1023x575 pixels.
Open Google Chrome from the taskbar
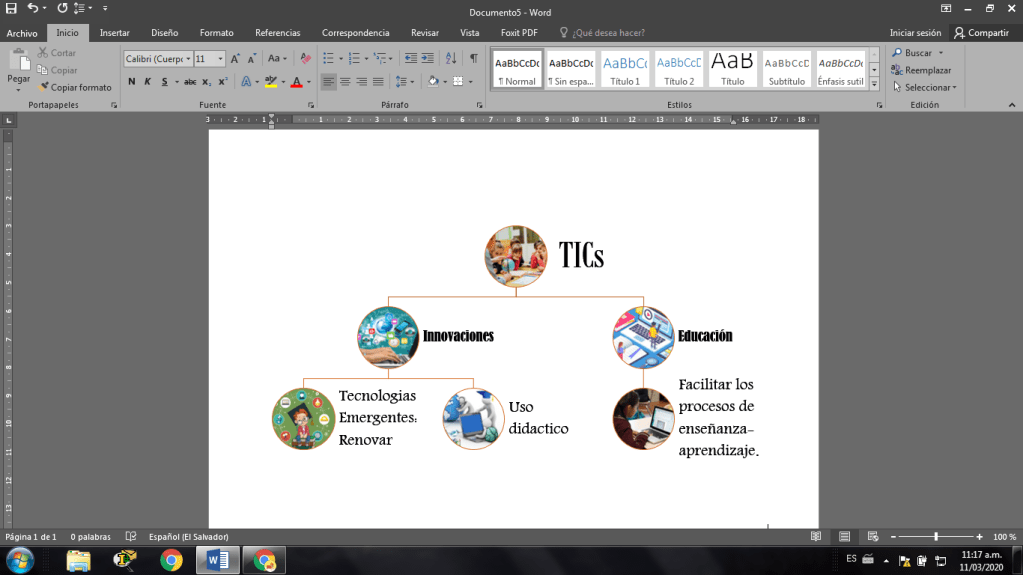171,560
